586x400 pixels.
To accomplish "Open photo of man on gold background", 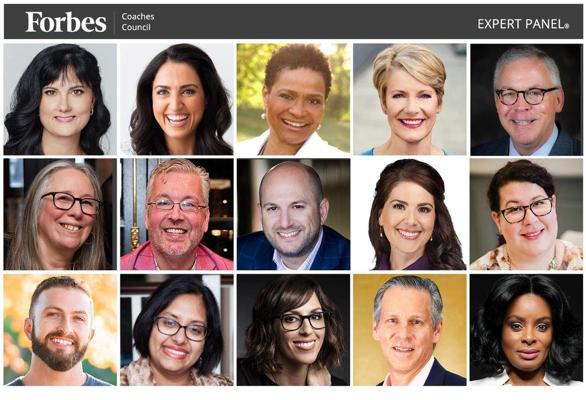I will (410, 330).
